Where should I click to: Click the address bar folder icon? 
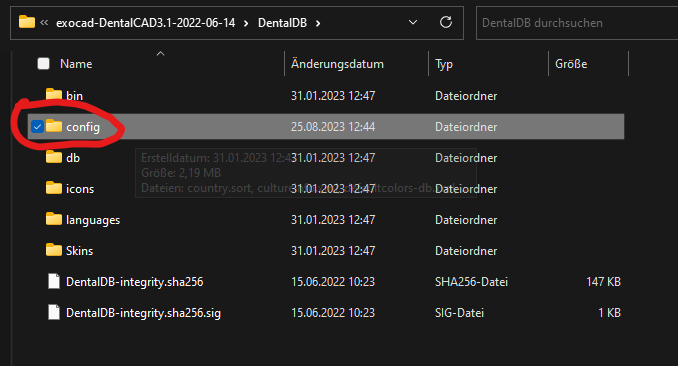click(27, 22)
